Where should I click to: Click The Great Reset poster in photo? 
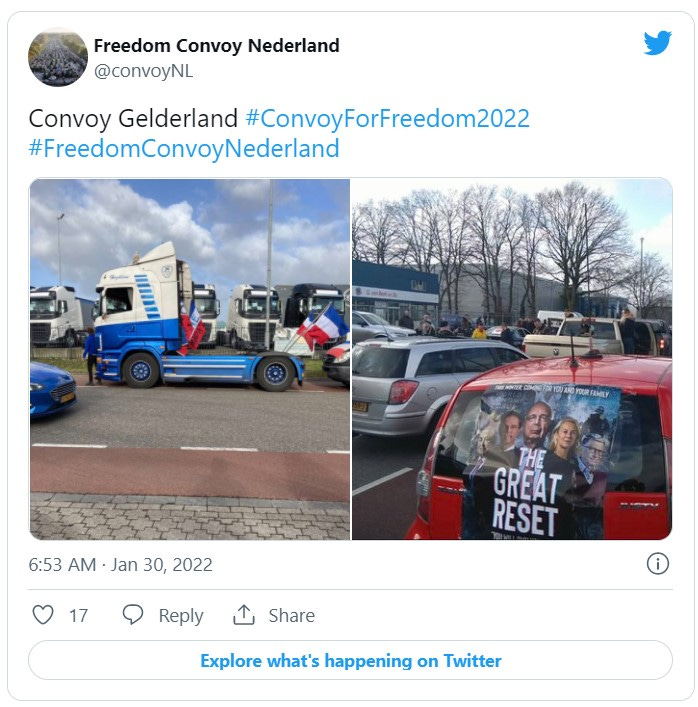[x=541, y=461]
